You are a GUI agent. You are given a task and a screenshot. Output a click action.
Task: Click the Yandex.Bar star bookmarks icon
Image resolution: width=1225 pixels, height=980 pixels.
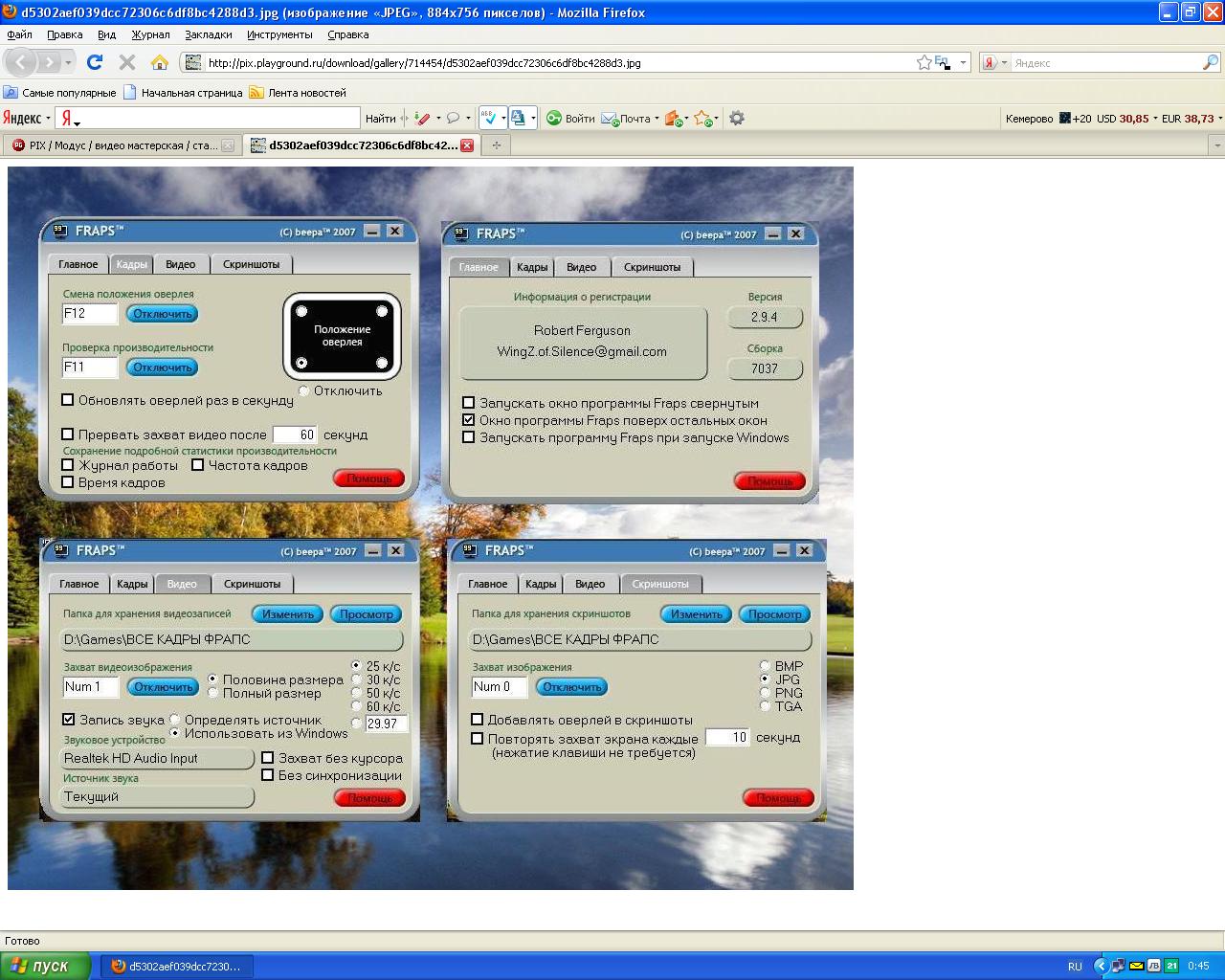pos(702,119)
